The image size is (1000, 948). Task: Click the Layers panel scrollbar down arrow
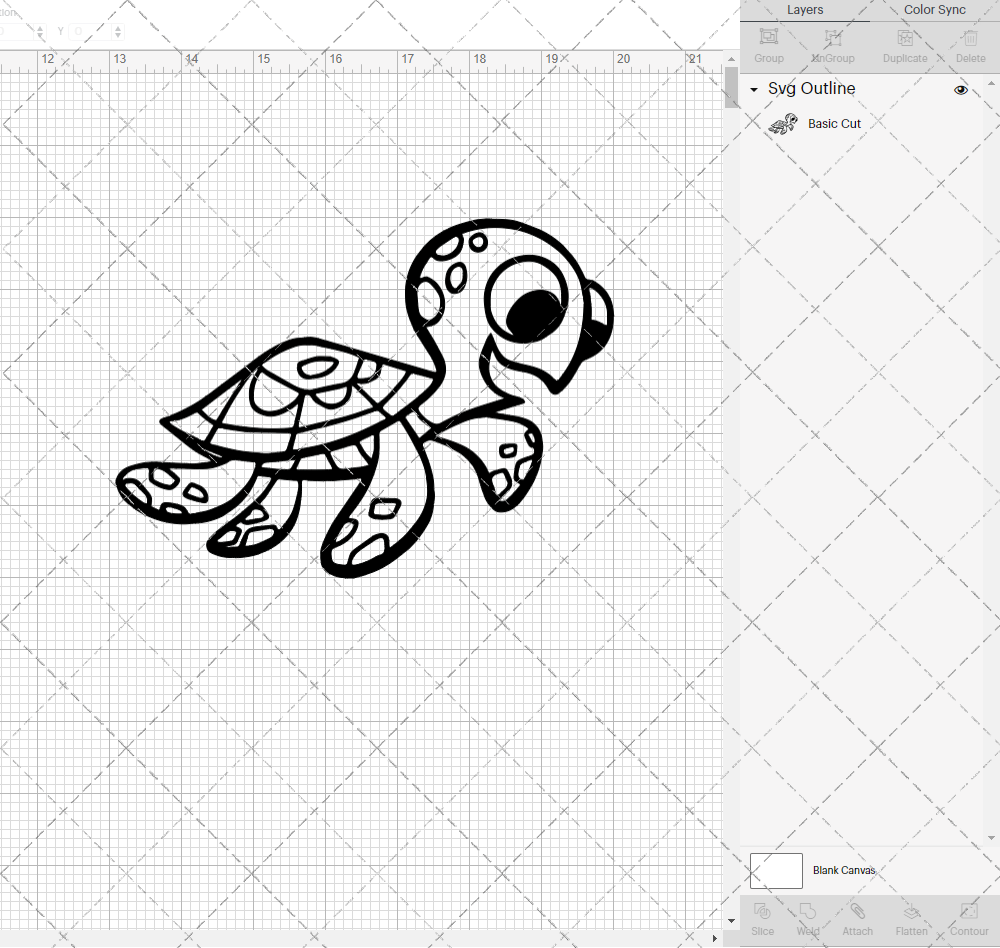(991, 838)
